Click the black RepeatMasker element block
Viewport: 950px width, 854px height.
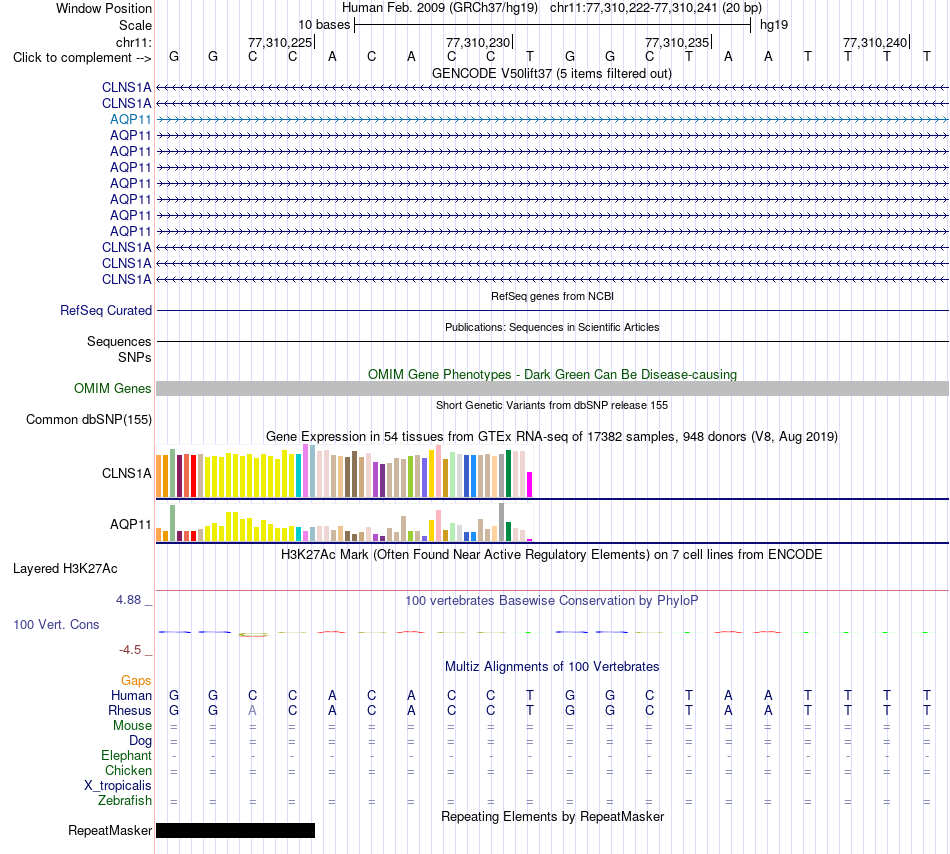click(x=236, y=830)
